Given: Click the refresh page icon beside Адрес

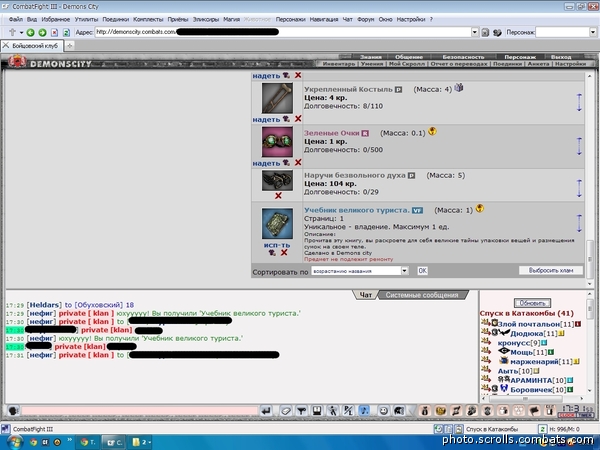Looking at the screenshot, I should pos(66,33).
